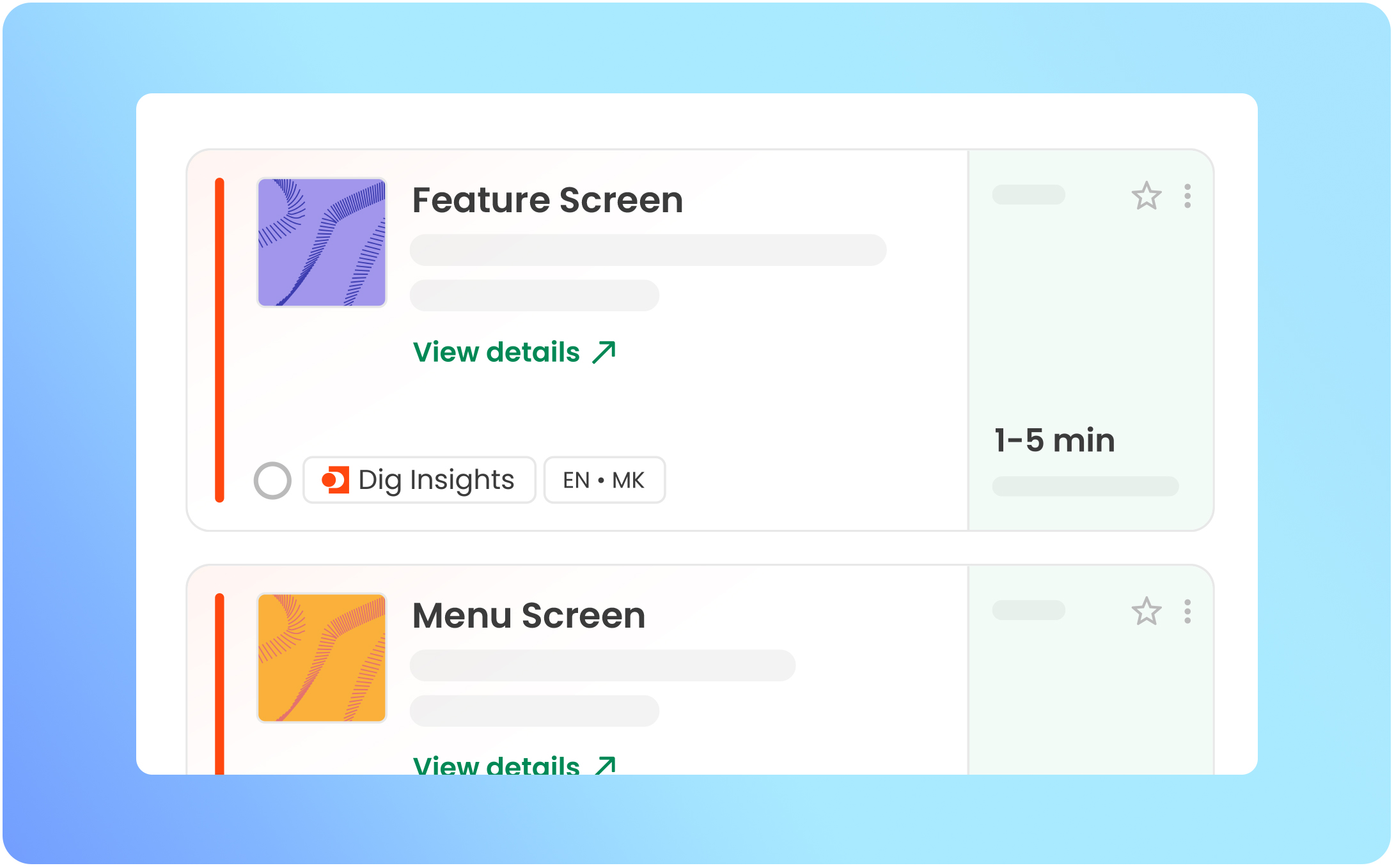Viewport: 1394px width, 868px height.
Task: Open View details for Menu Screen
Action: click(x=497, y=764)
